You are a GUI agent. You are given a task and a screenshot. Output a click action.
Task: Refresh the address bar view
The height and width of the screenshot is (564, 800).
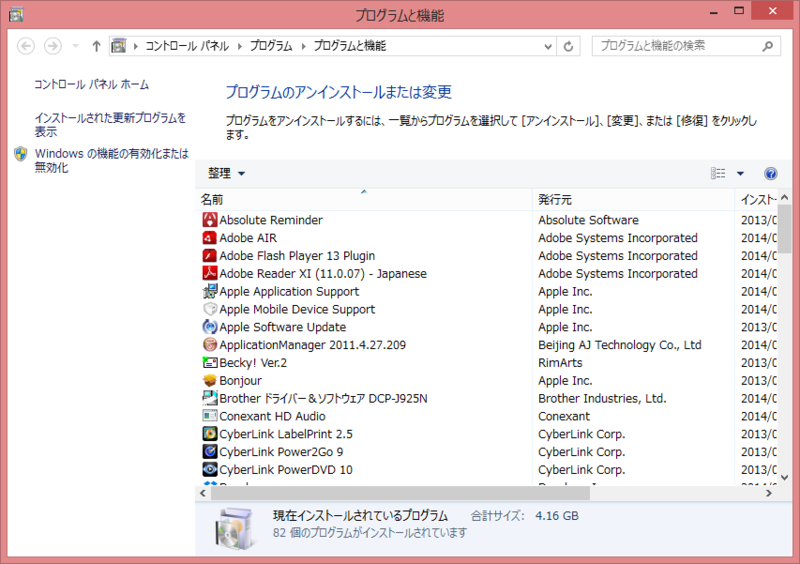point(568,46)
